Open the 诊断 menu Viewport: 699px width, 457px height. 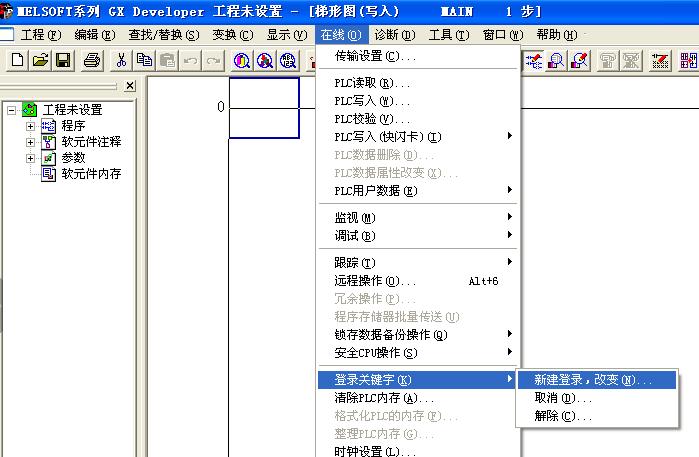394,34
